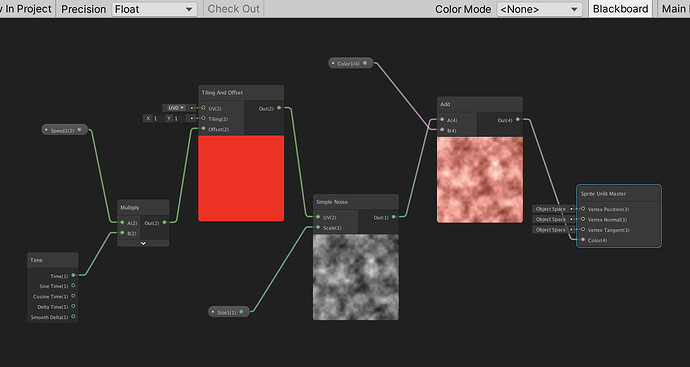
Task: Click Add node Out(4) output port
Action: pos(518,120)
